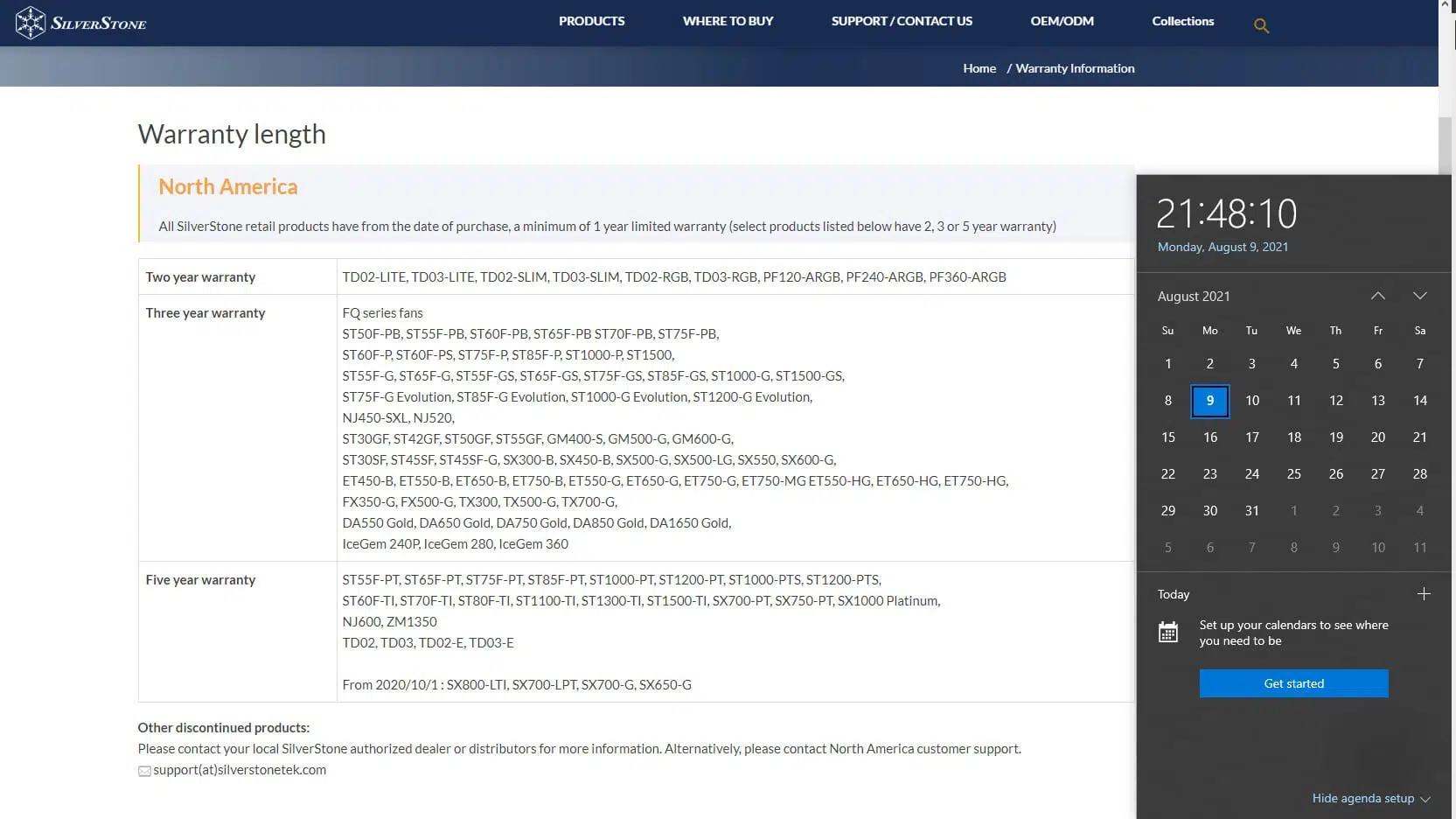Click the ST50F-PB, ST55F-PB product line
The image size is (1456, 819).
click(530, 334)
